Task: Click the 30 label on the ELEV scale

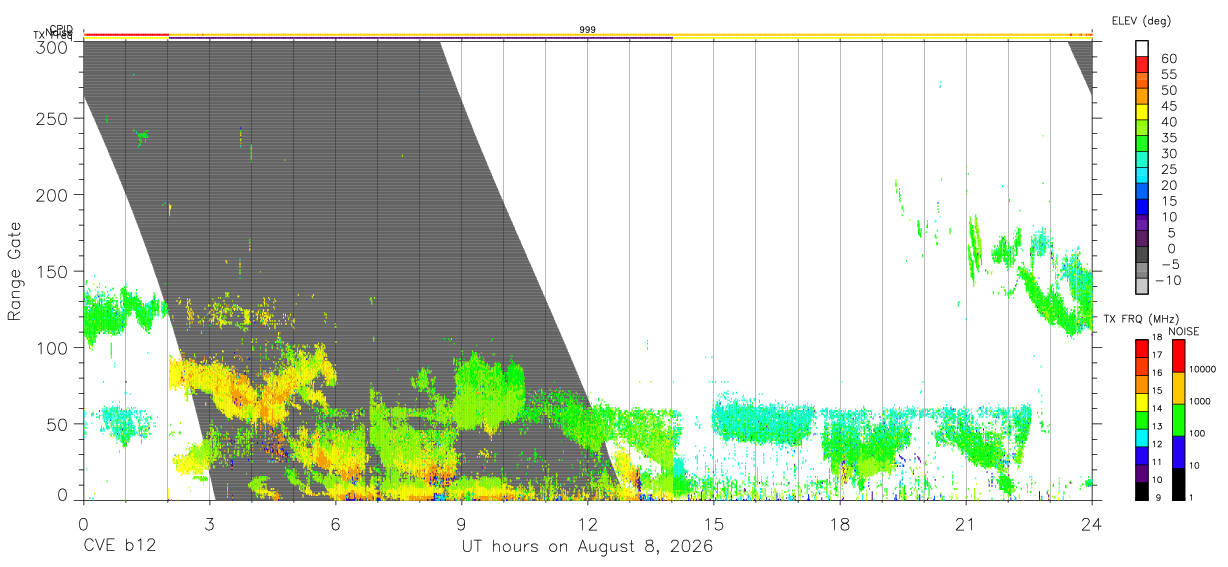Action: 1169,154
